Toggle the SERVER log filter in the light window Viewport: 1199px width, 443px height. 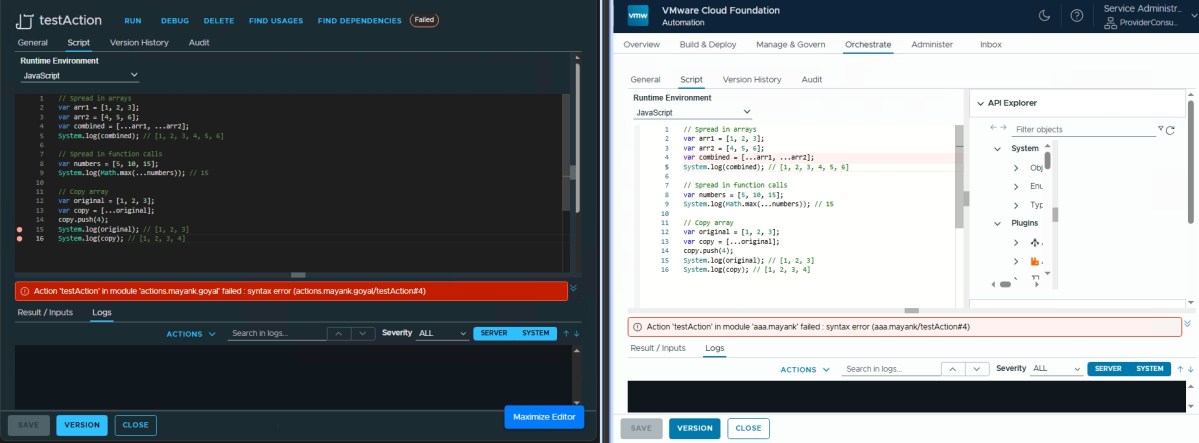[x=1108, y=369]
